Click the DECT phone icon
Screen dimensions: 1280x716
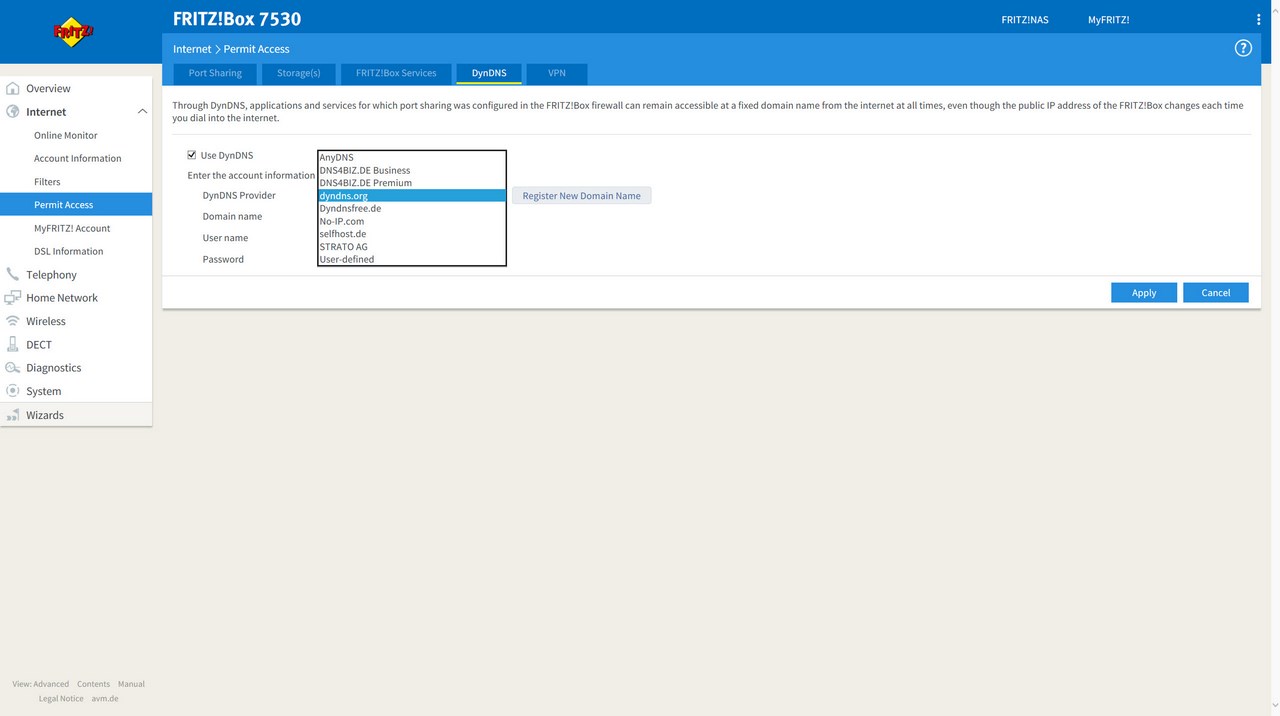point(13,344)
